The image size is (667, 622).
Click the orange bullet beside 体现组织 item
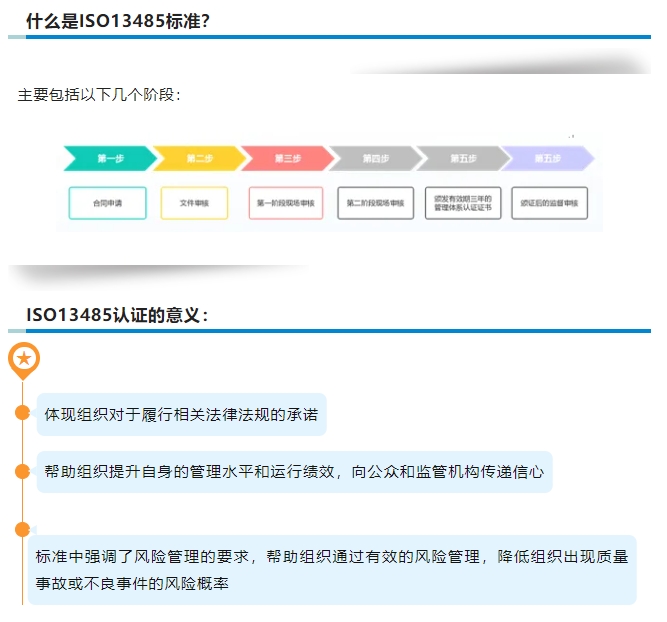pos(22,414)
